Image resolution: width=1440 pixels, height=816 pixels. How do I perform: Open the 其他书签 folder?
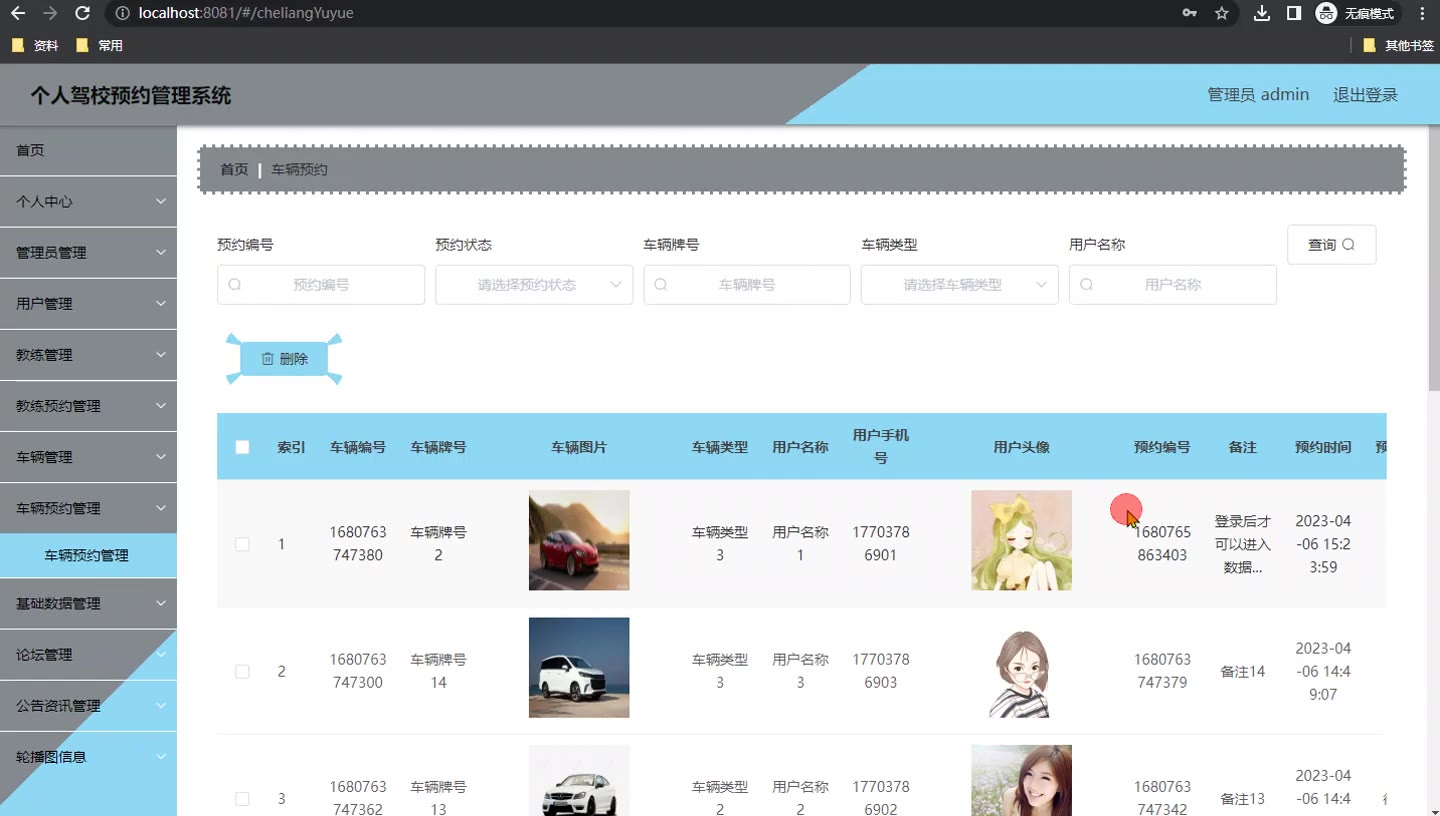[x=1398, y=45]
